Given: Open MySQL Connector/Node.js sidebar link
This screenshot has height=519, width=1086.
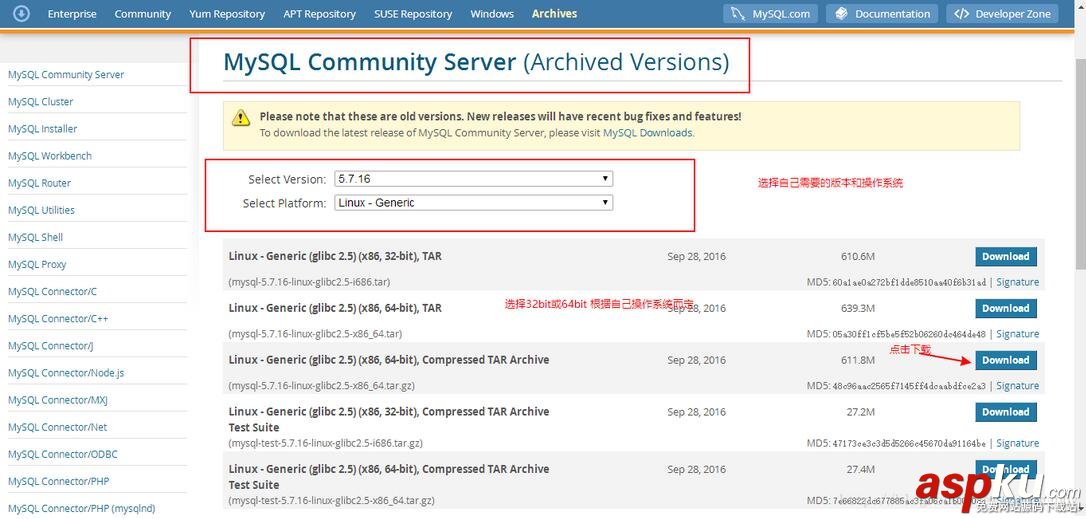Looking at the screenshot, I should [66, 373].
